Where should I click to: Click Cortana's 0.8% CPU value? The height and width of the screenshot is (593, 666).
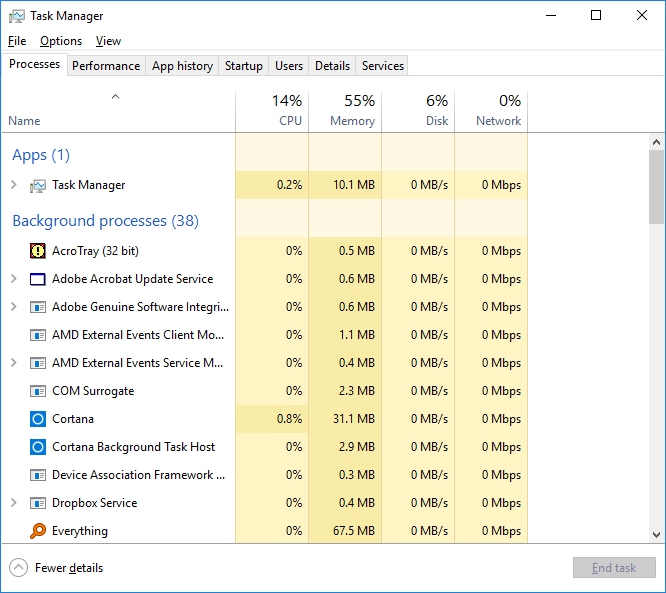(x=289, y=419)
